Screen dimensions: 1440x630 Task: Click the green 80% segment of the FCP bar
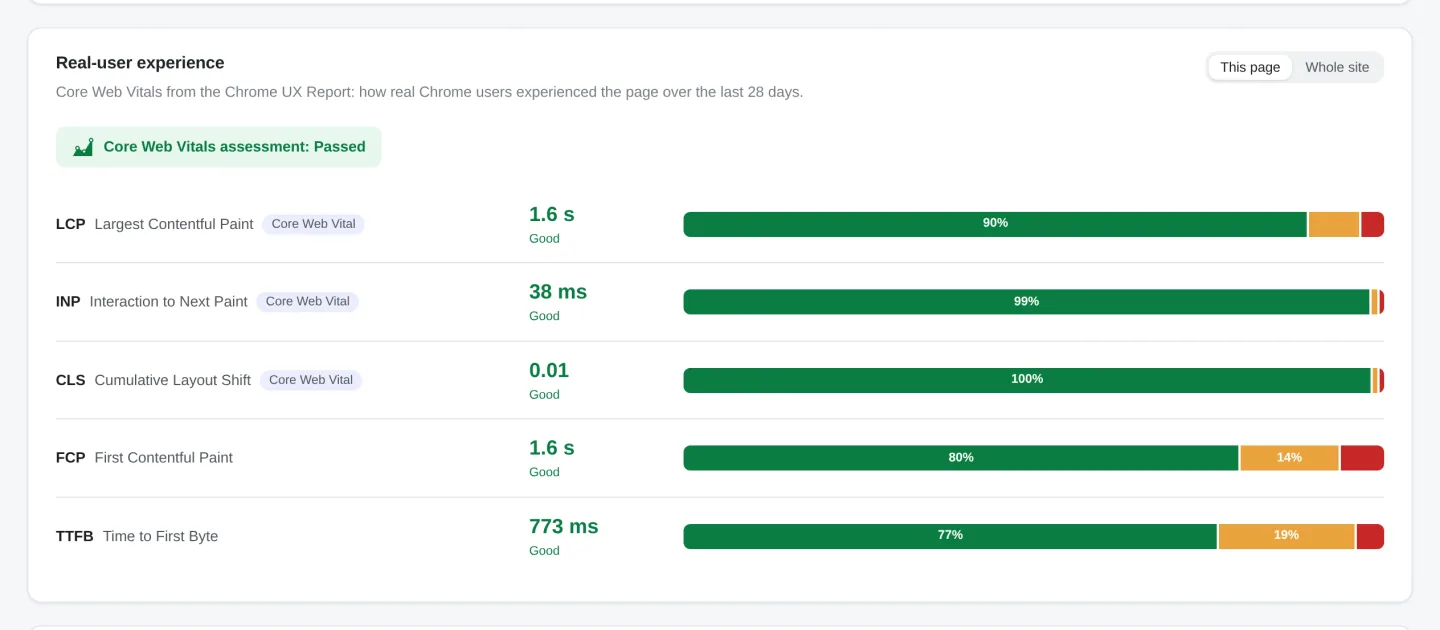pos(961,458)
